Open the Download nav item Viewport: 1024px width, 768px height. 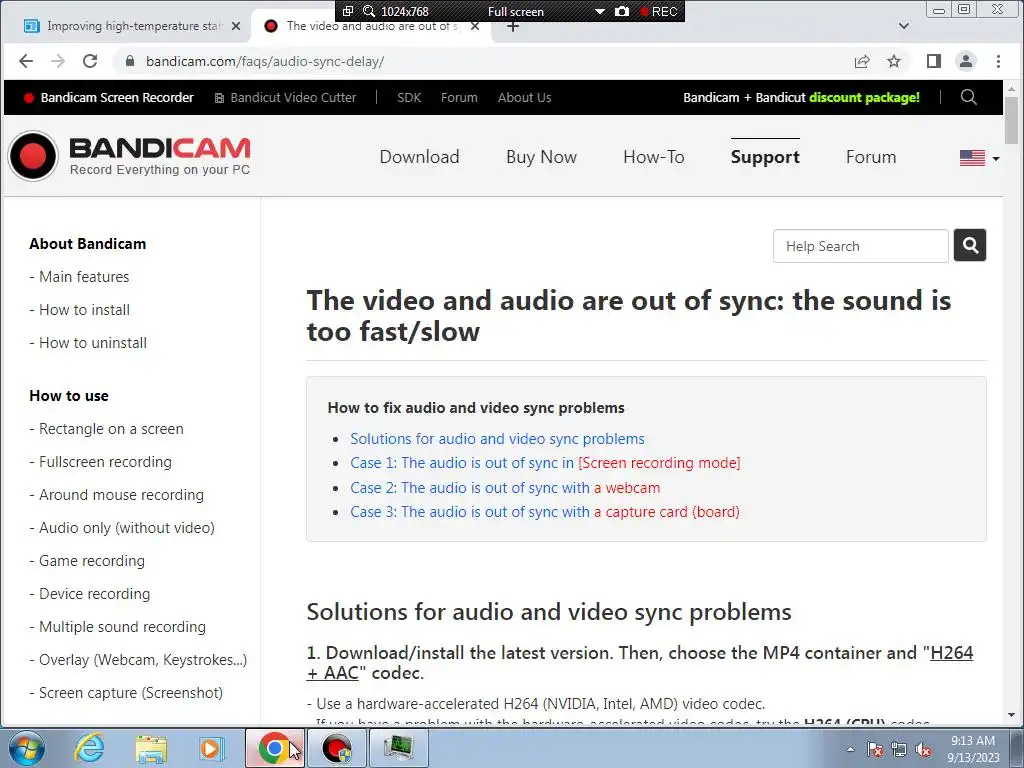tap(419, 157)
